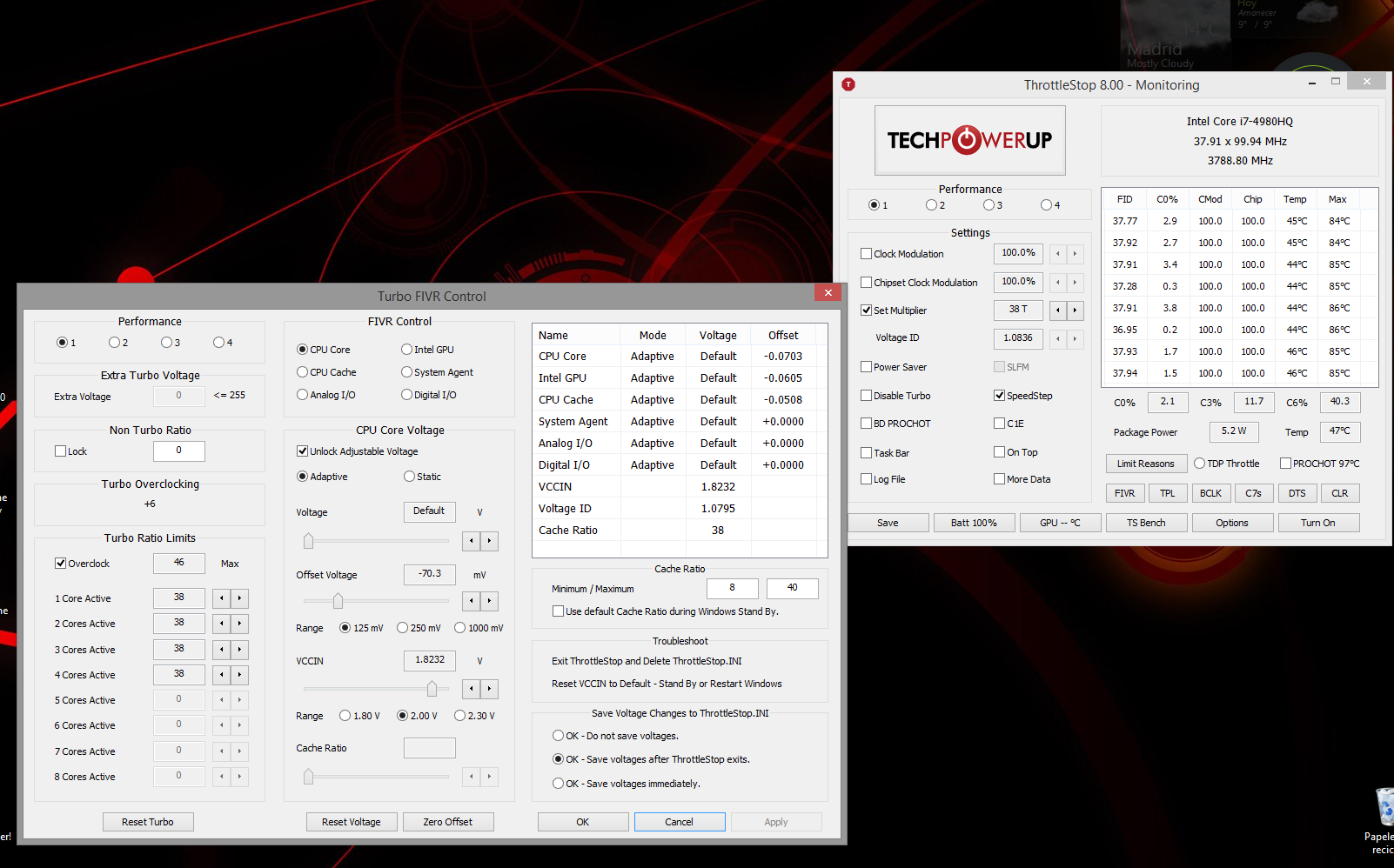Enable Disable Turbo checkbox

point(866,396)
